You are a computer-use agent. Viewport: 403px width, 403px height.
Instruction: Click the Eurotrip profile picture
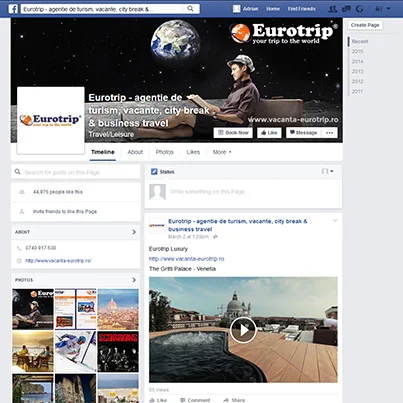51,120
